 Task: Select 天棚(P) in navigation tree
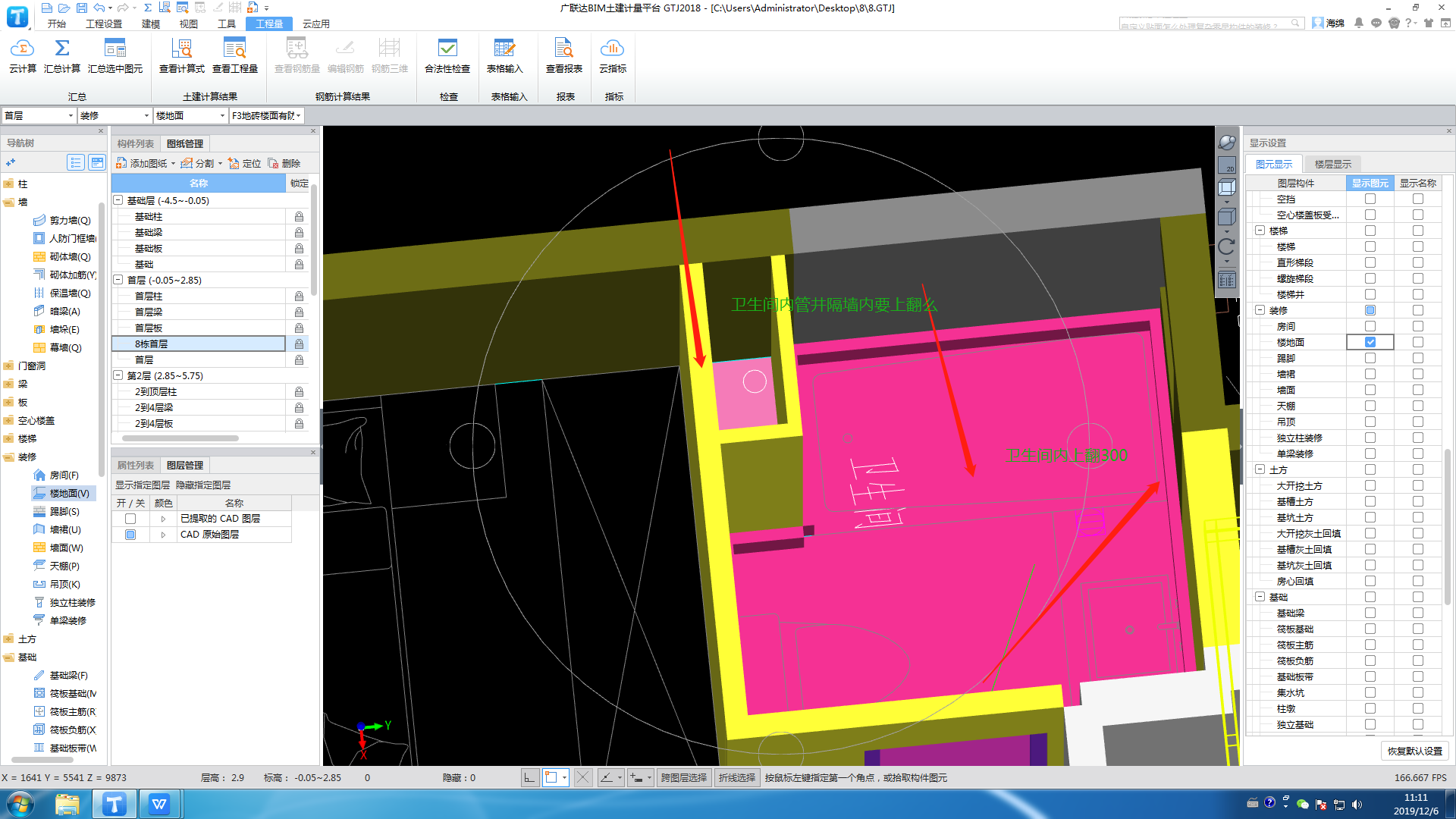click(x=58, y=566)
